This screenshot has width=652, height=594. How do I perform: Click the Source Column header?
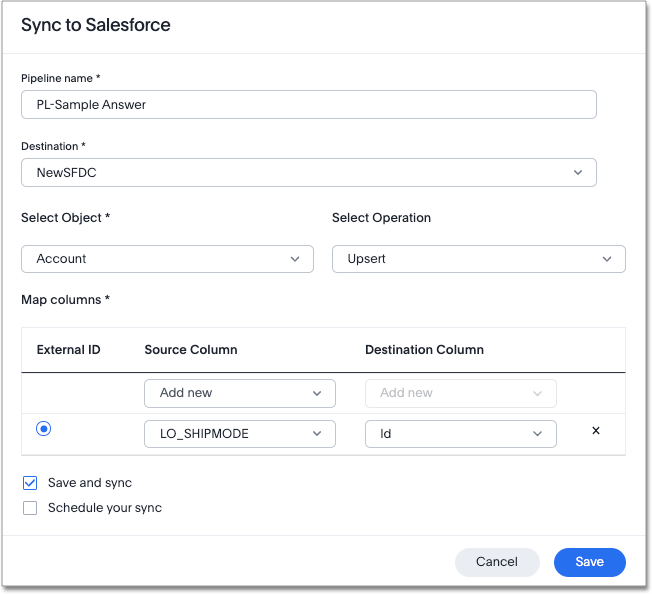[191, 350]
